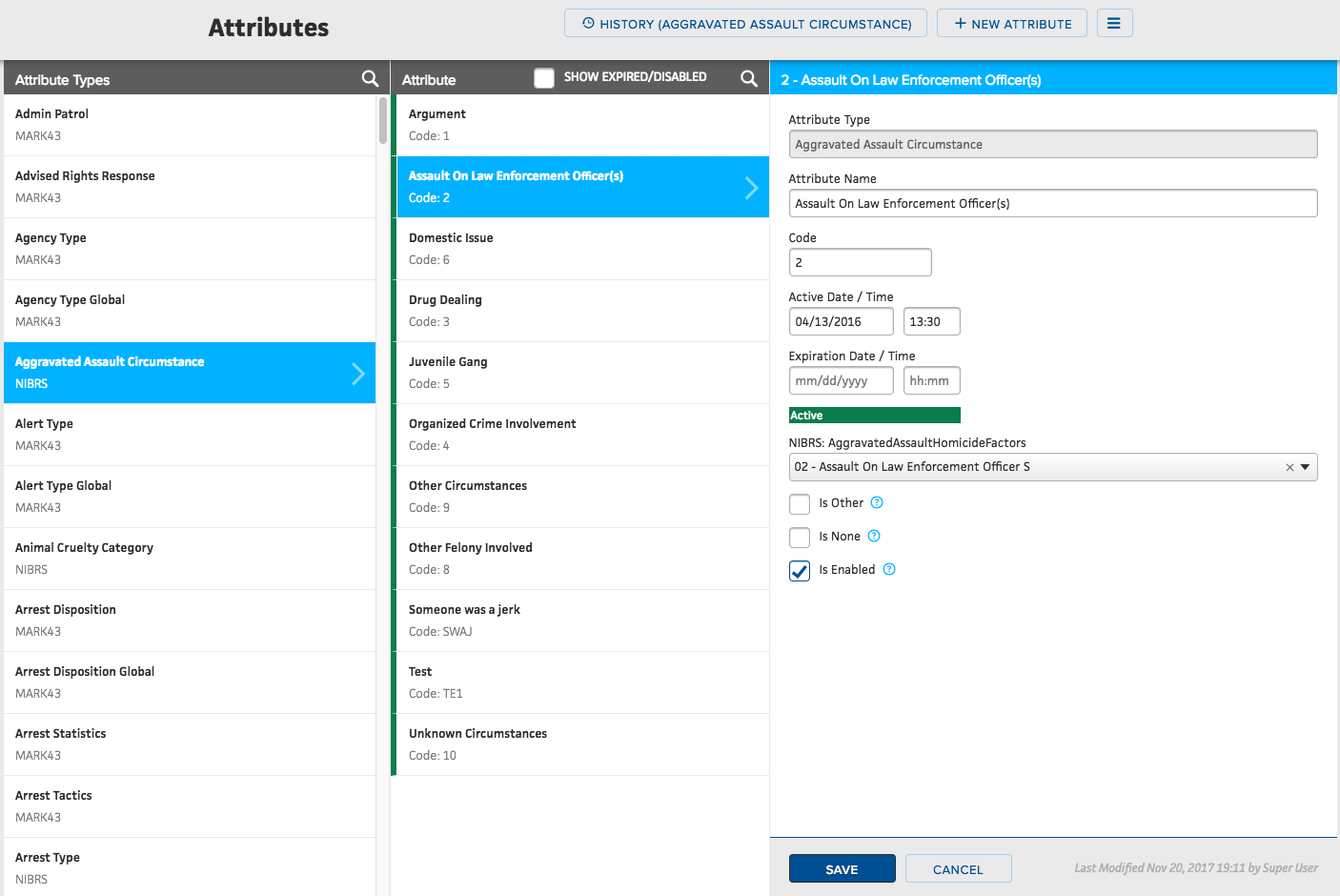Click the chevron on Assault On Law Enforcement Officer(s)
This screenshot has height=896, width=1340.
click(752, 187)
